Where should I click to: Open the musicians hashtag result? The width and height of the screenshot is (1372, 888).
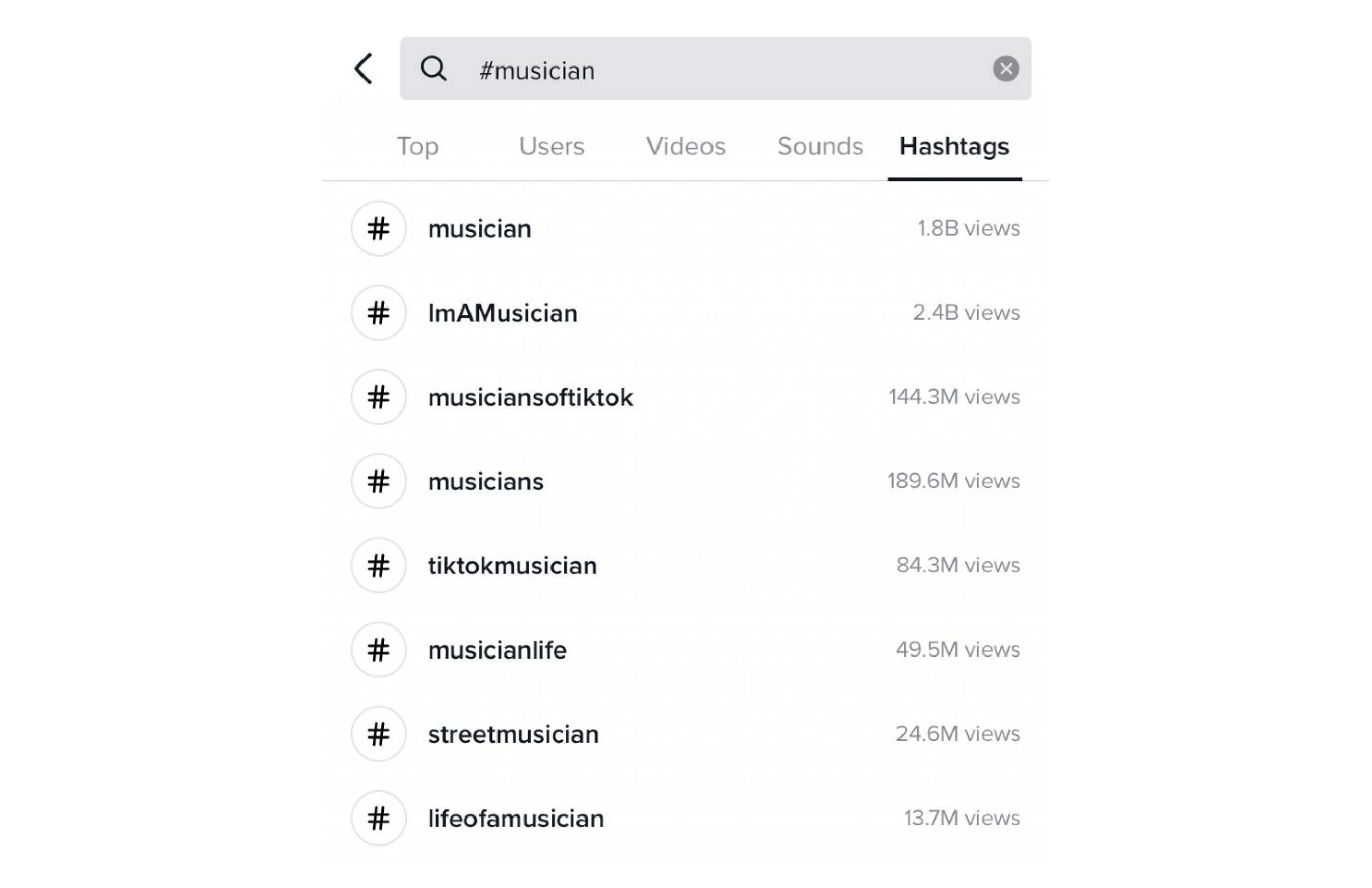click(685, 481)
